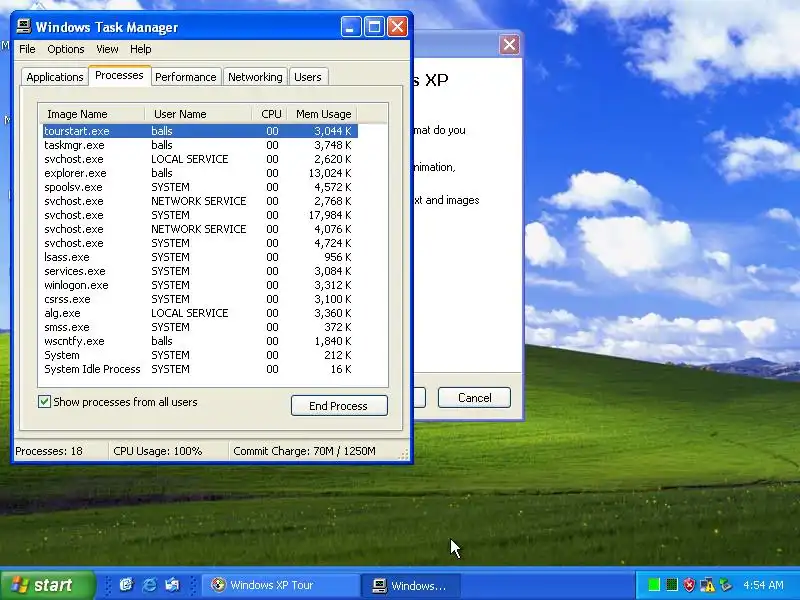This screenshot has height=600, width=800.
Task: Switch to the Networking tab
Action: pos(255,77)
